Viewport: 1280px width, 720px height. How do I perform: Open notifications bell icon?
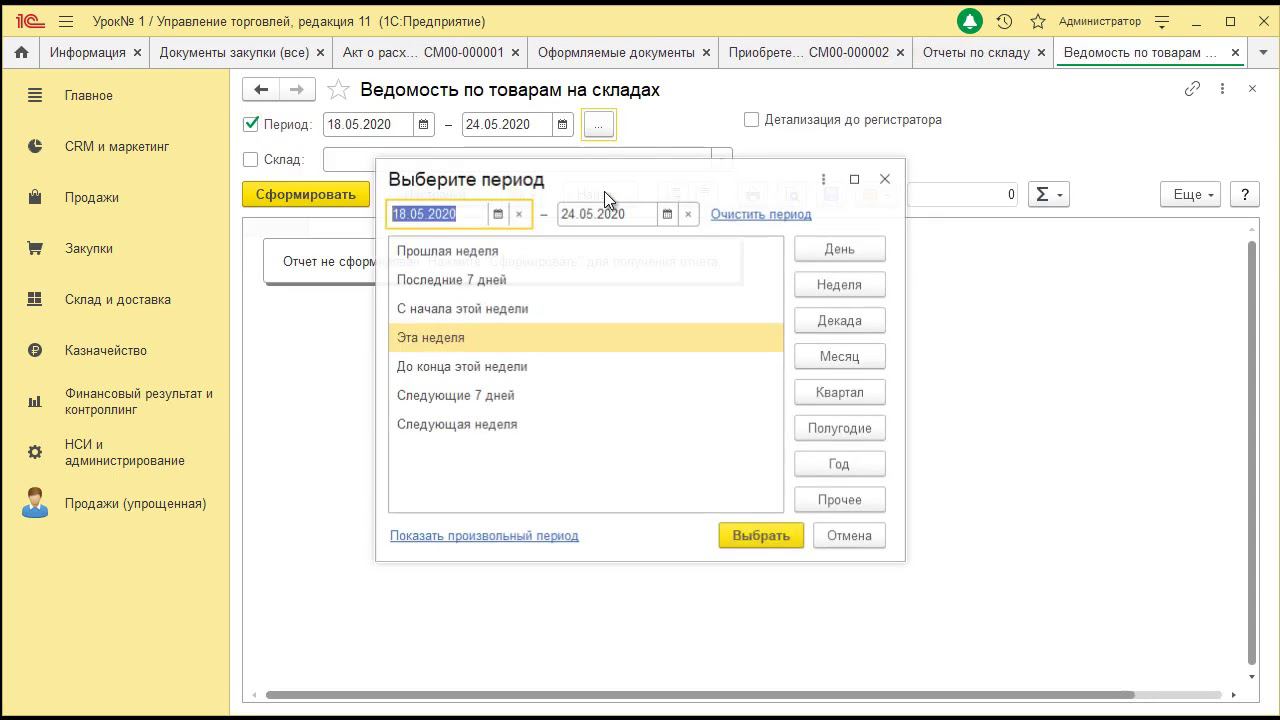pyautogui.click(x=969, y=21)
